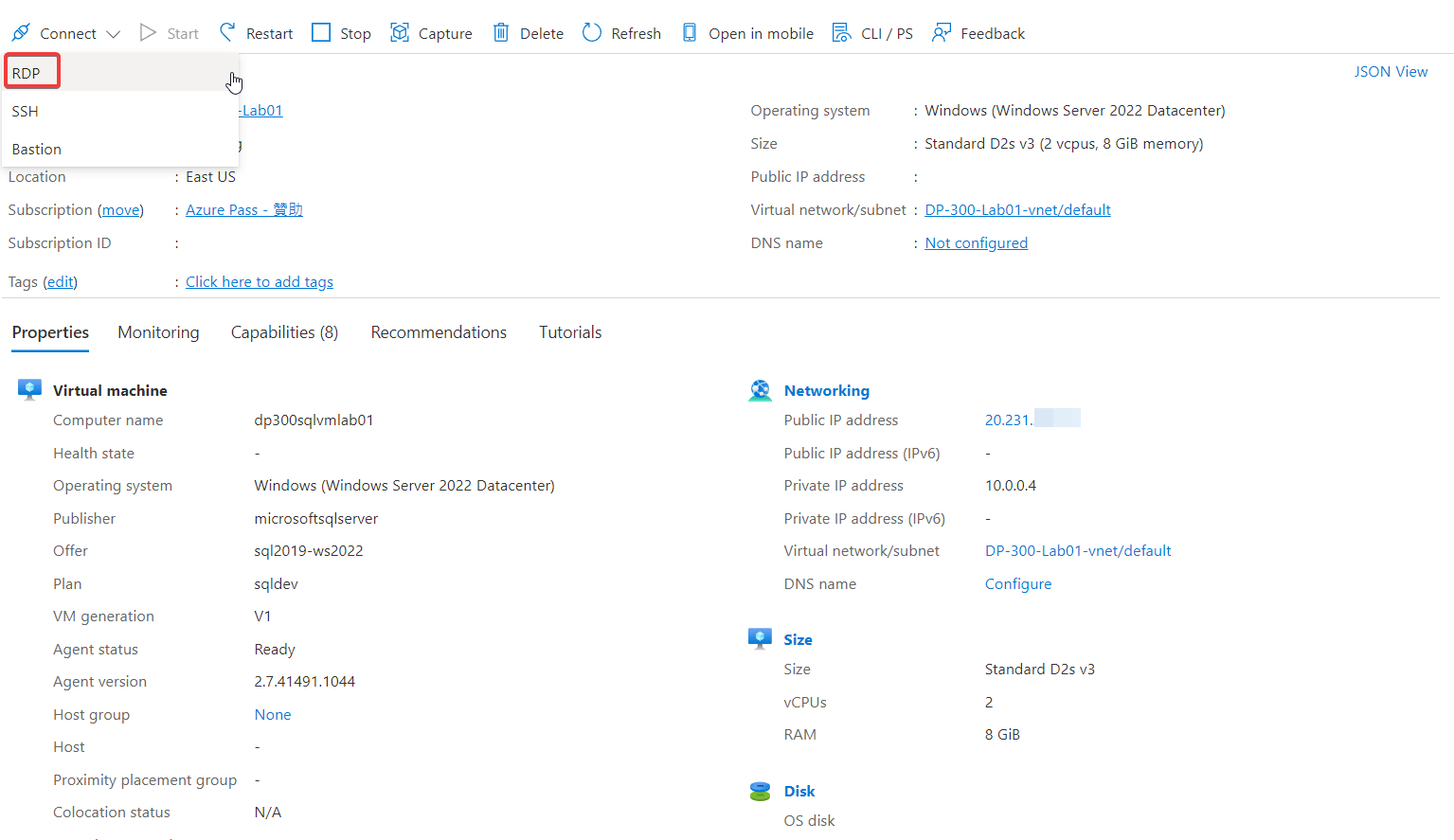Open CLI / PS command icon
The height and width of the screenshot is (840, 1454).
click(x=841, y=33)
